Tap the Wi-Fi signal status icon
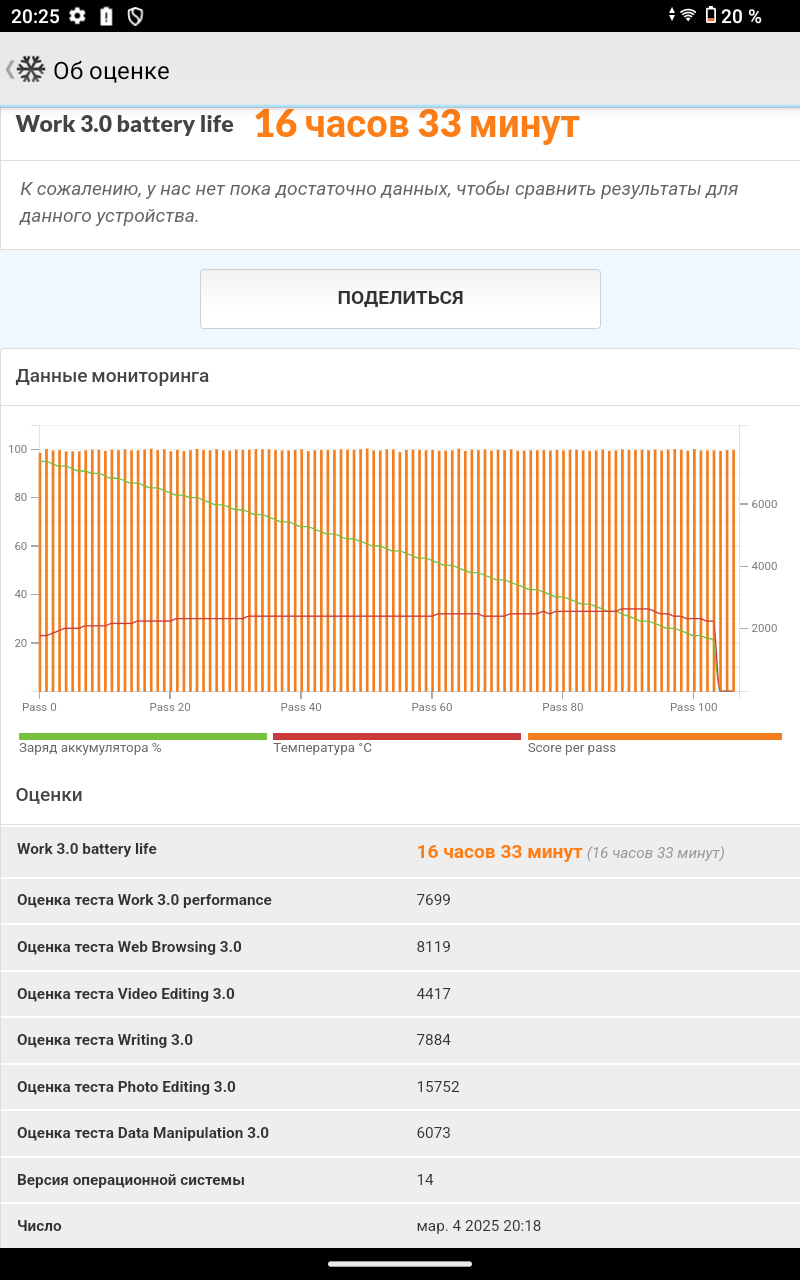The width and height of the screenshot is (800, 1280). click(x=687, y=16)
